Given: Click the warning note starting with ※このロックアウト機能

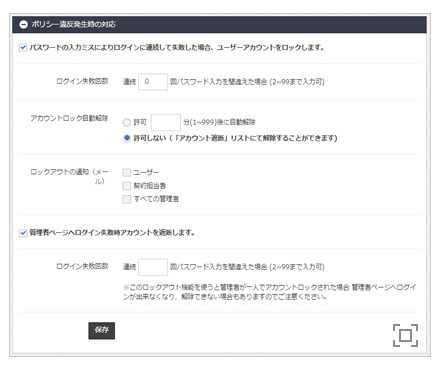Looking at the screenshot, I should pyautogui.click(x=269, y=292).
